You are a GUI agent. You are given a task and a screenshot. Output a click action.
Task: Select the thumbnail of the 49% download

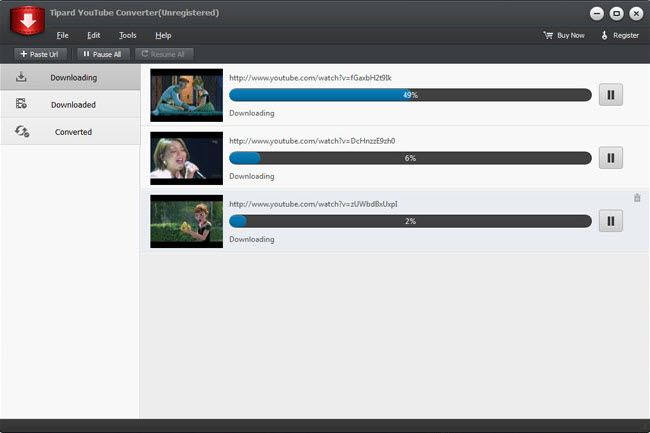187,95
